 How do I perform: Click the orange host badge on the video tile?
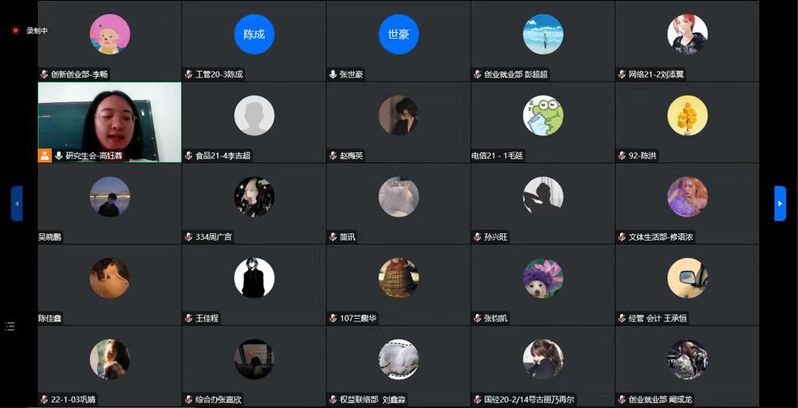(45, 155)
